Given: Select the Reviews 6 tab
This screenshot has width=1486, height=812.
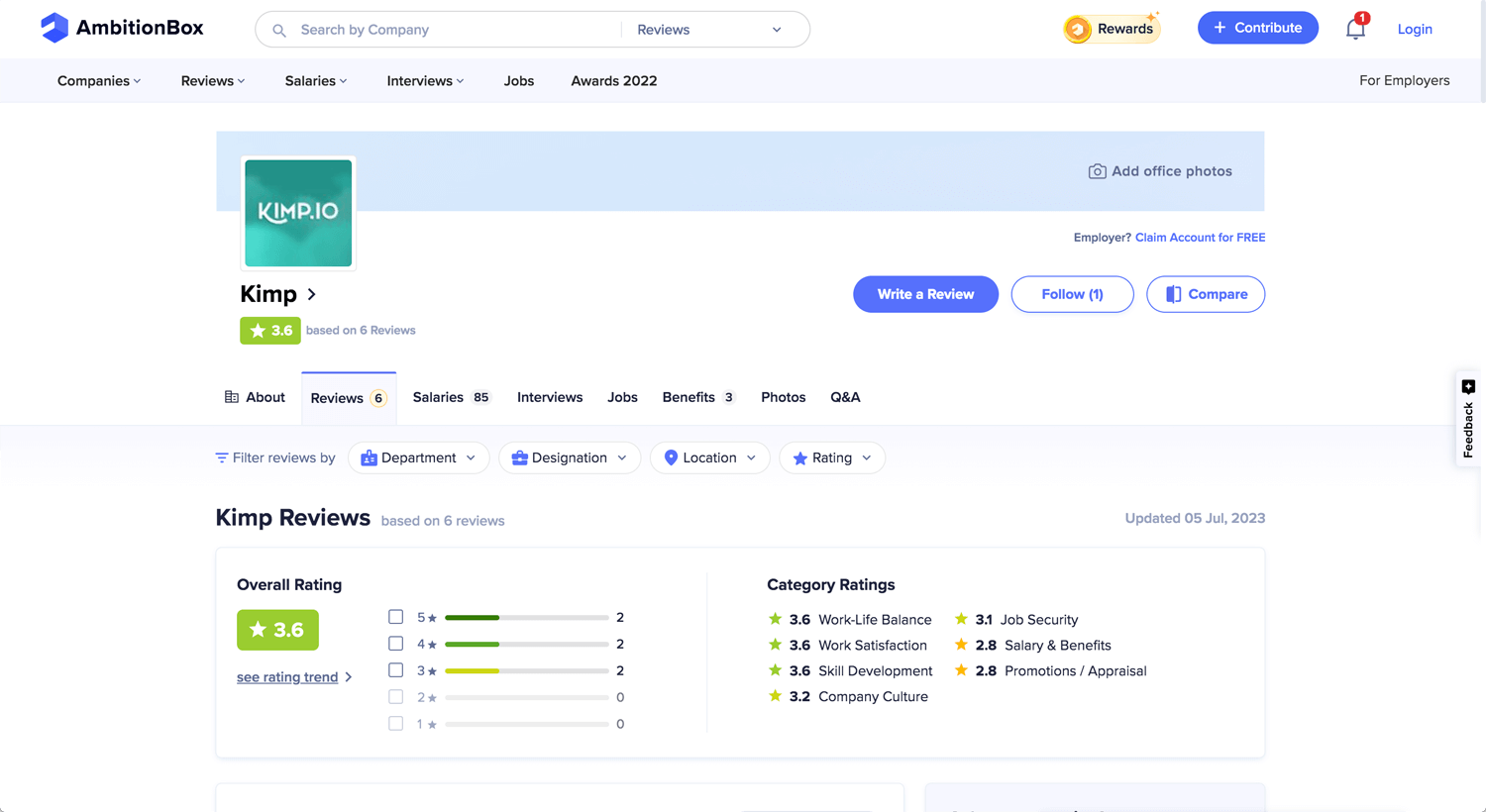Looking at the screenshot, I should click(x=349, y=398).
